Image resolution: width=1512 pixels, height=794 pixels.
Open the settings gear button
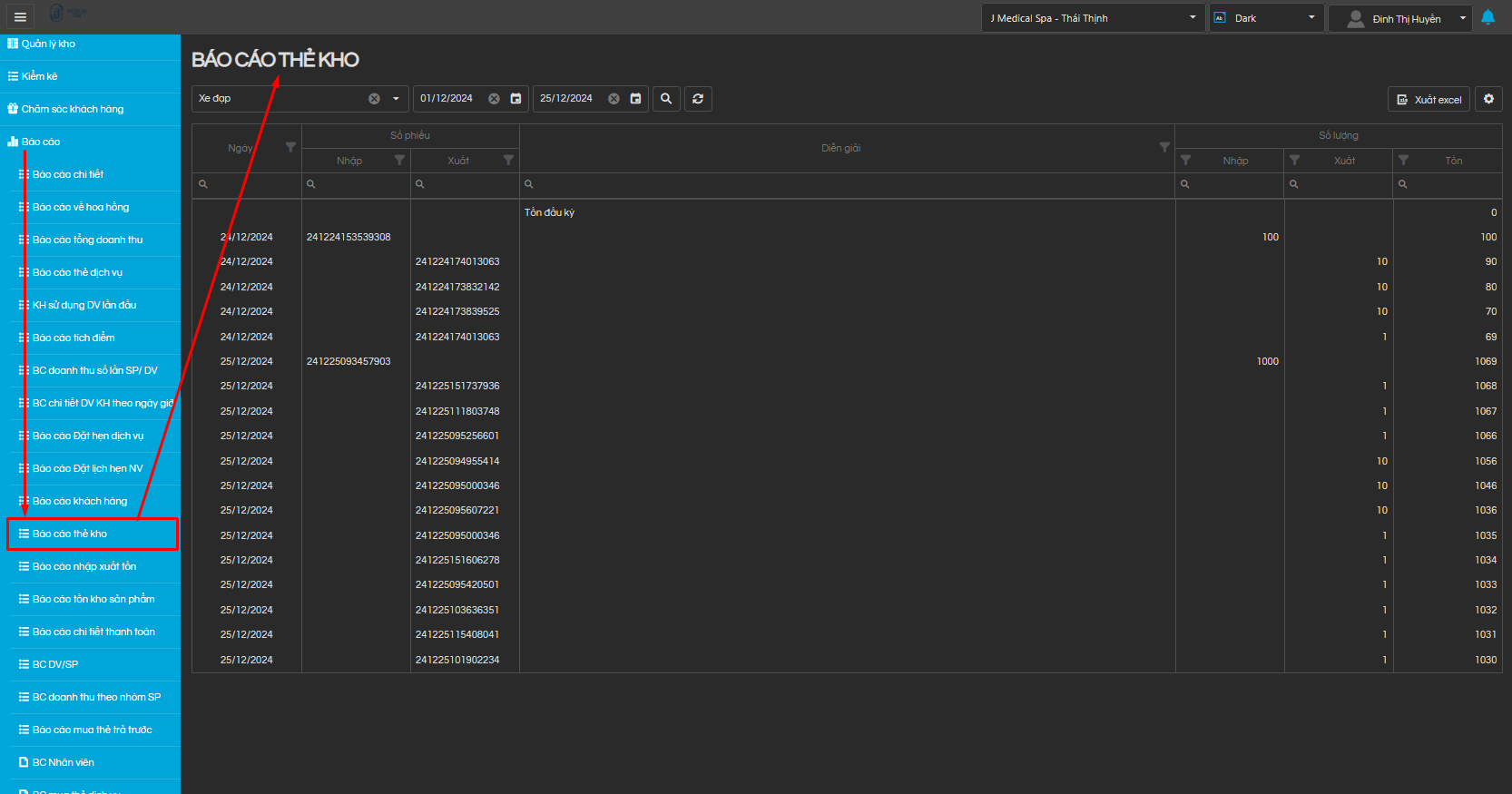[x=1488, y=99]
